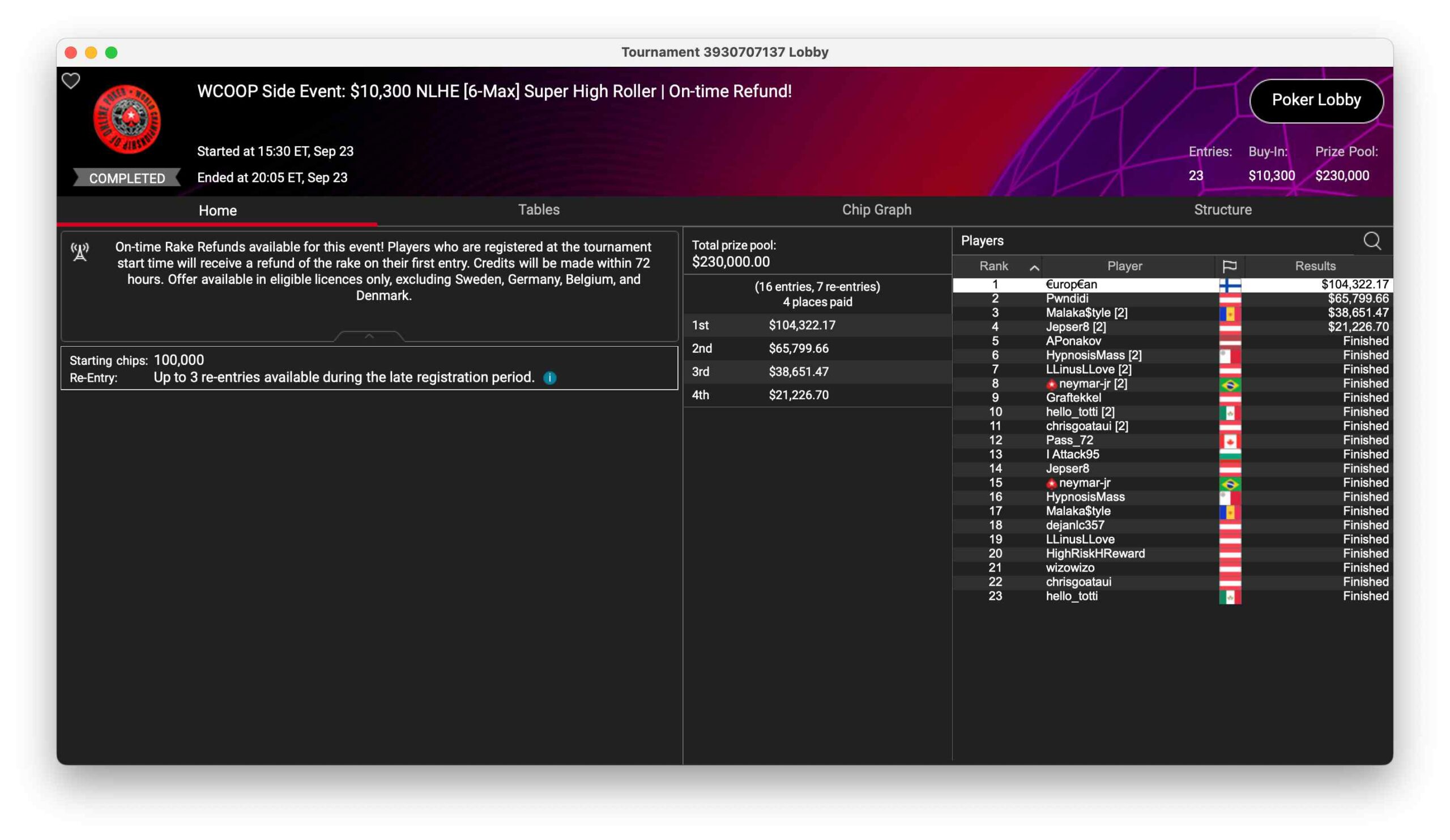Click the red spade icon beside neymar-jr [2]
Viewport: 1450px width, 840px height.
(1051, 385)
